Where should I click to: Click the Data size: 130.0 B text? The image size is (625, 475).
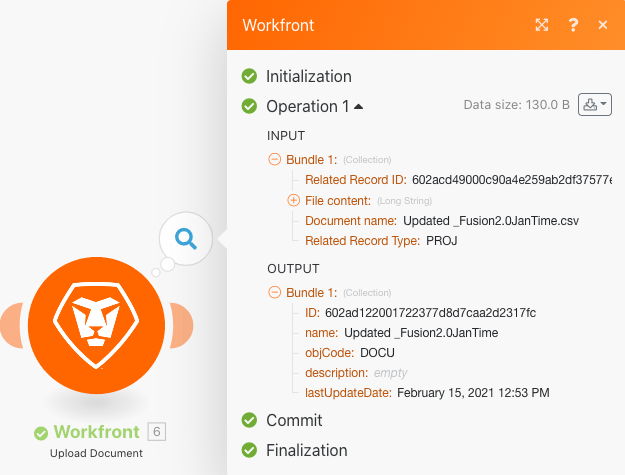(517, 105)
